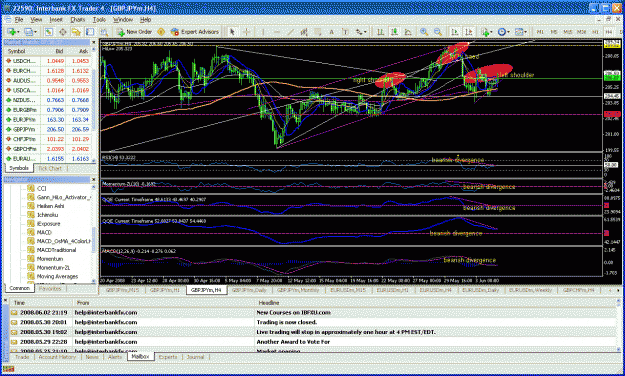Switch to the Account History tab
625x376 pixels.
pos(57,357)
